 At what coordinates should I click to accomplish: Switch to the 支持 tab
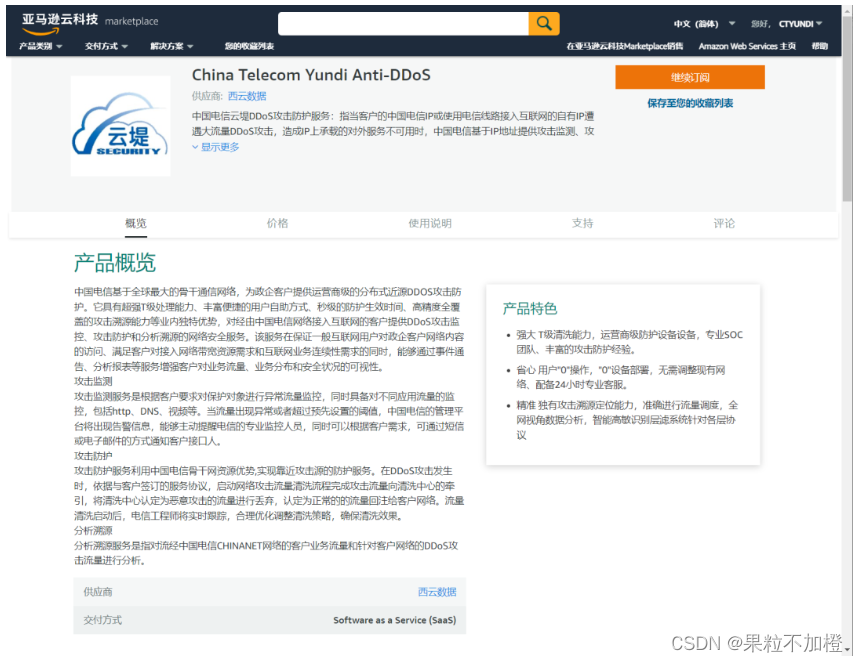click(x=582, y=223)
